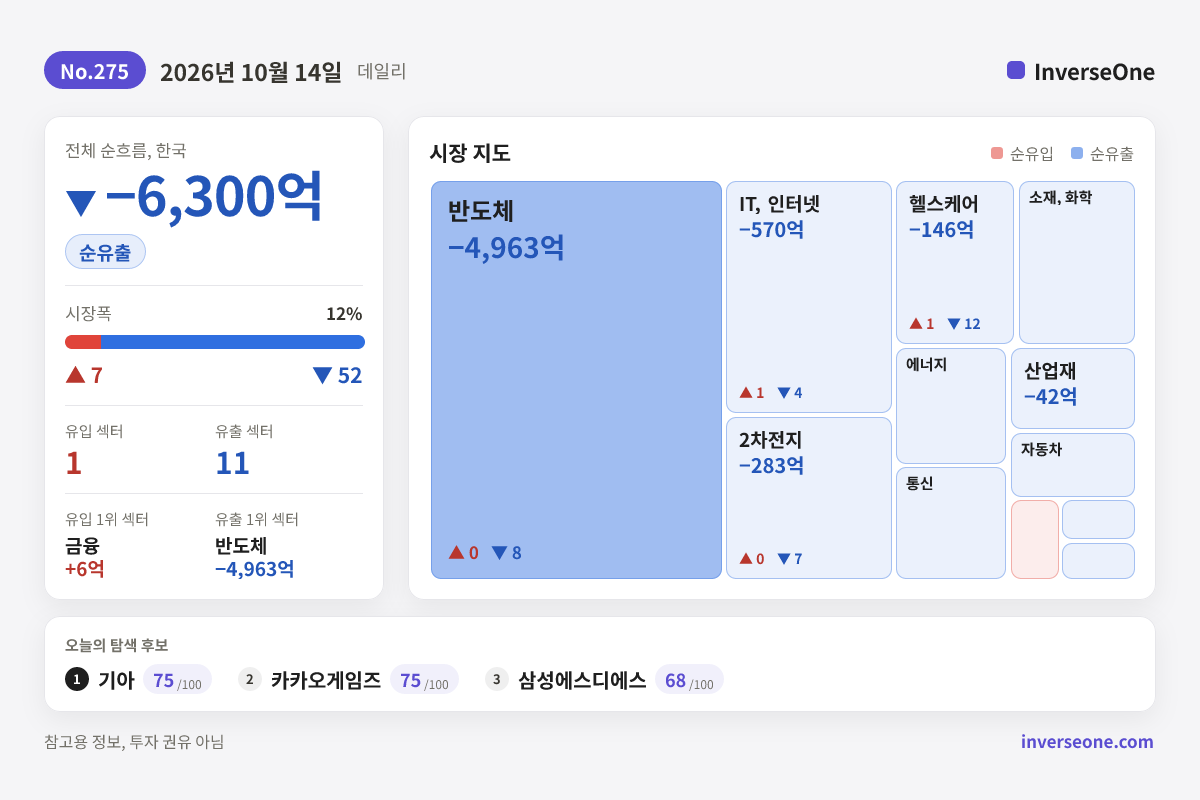Click the 12% market breadth value
1200x800 pixels.
(344, 313)
